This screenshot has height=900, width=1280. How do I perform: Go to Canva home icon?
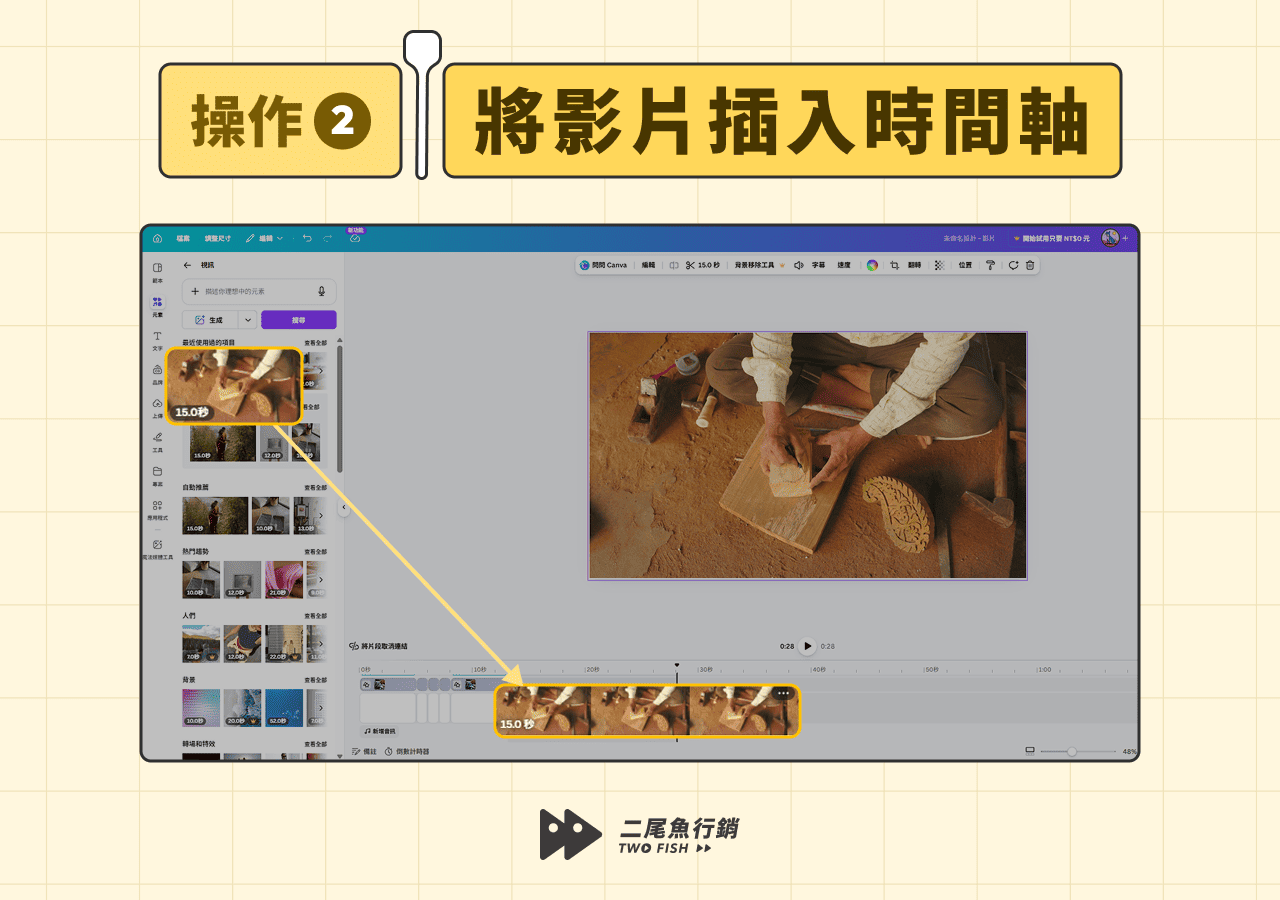(x=157, y=238)
